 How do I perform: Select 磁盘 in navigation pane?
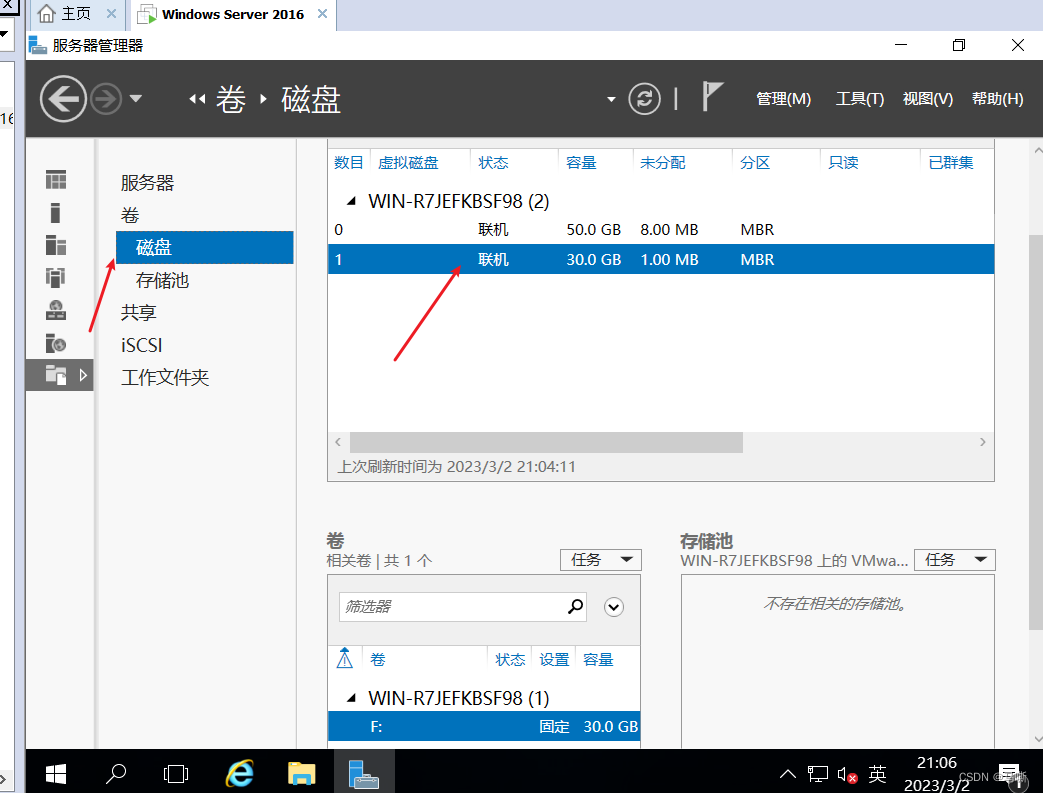[204, 247]
